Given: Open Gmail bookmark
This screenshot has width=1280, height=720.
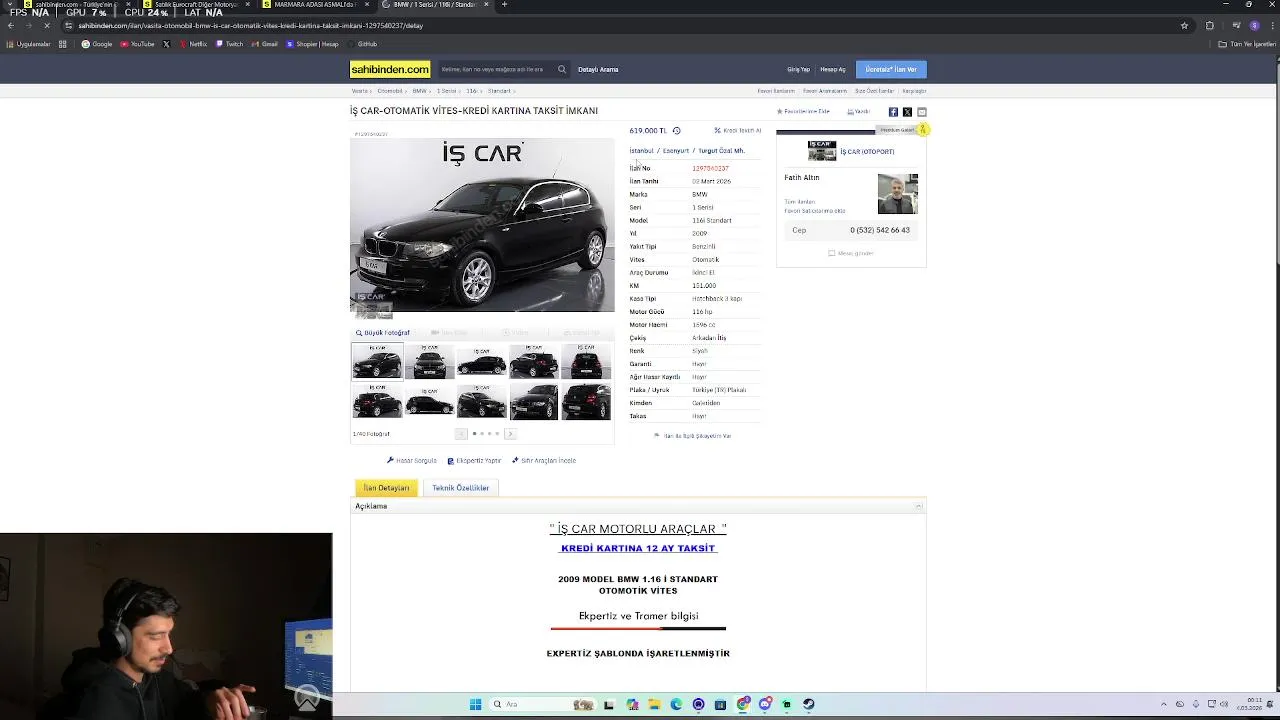Looking at the screenshot, I should point(265,44).
